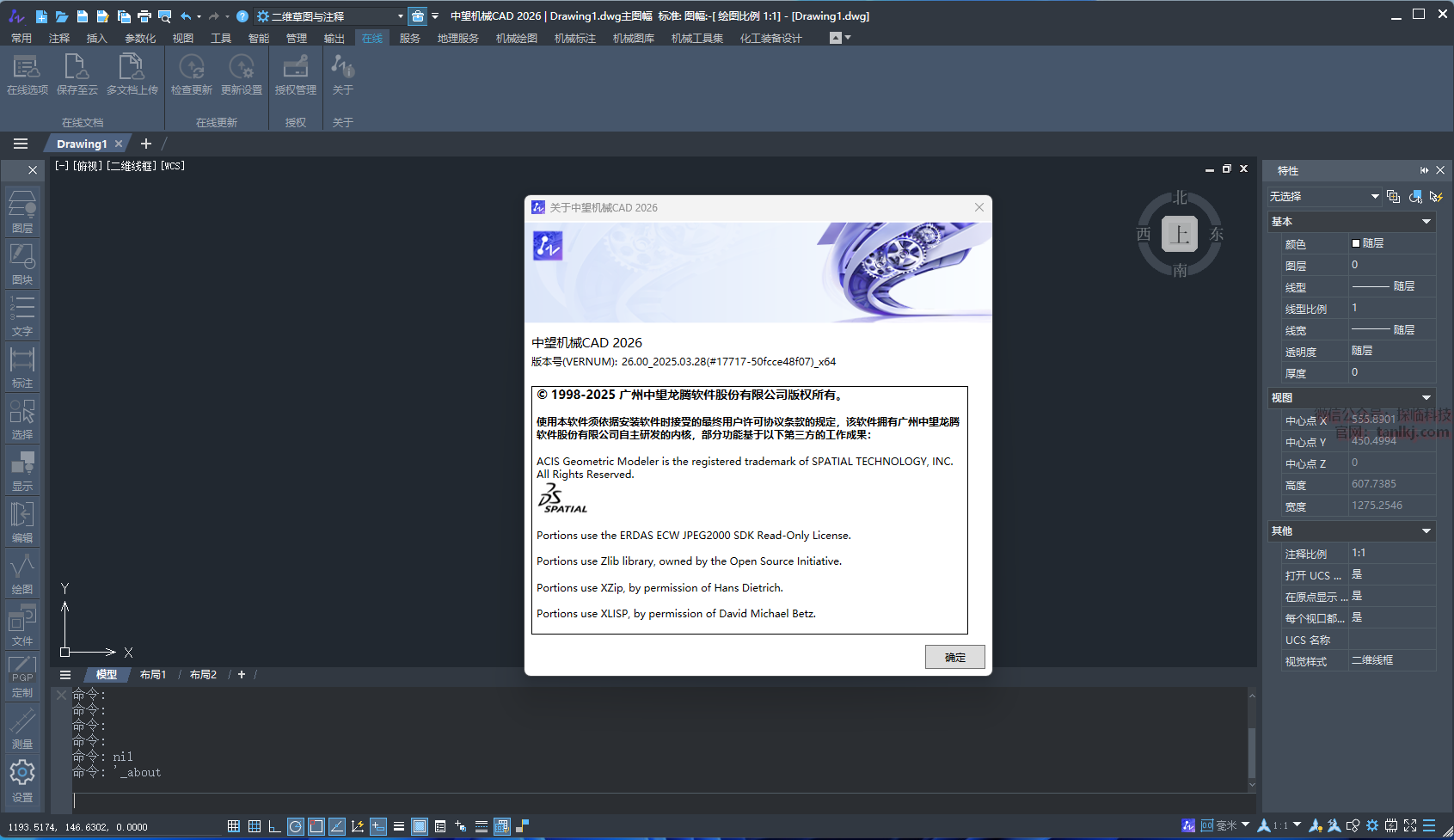Toggle polar tracking in status bar
1454x840 pixels.
click(x=296, y=826)
